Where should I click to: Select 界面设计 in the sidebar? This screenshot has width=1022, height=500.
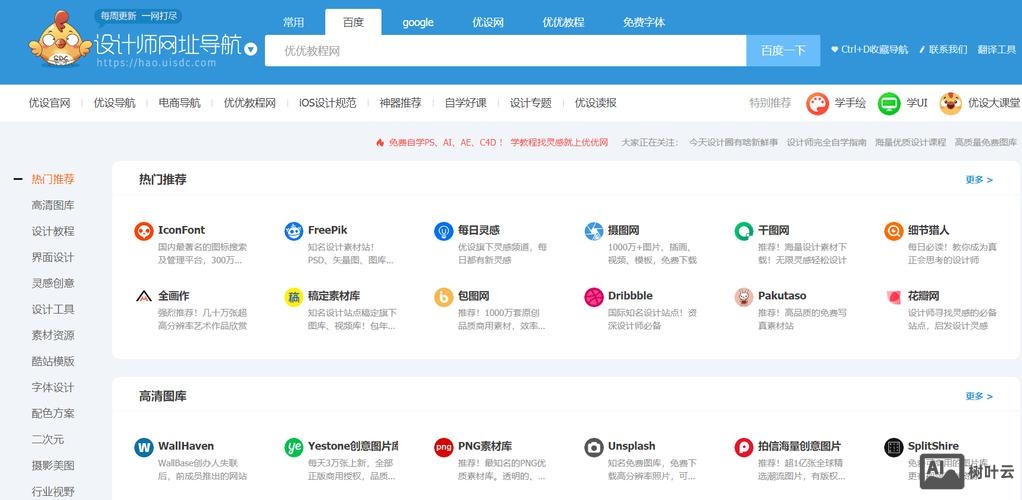coord(53,257)
